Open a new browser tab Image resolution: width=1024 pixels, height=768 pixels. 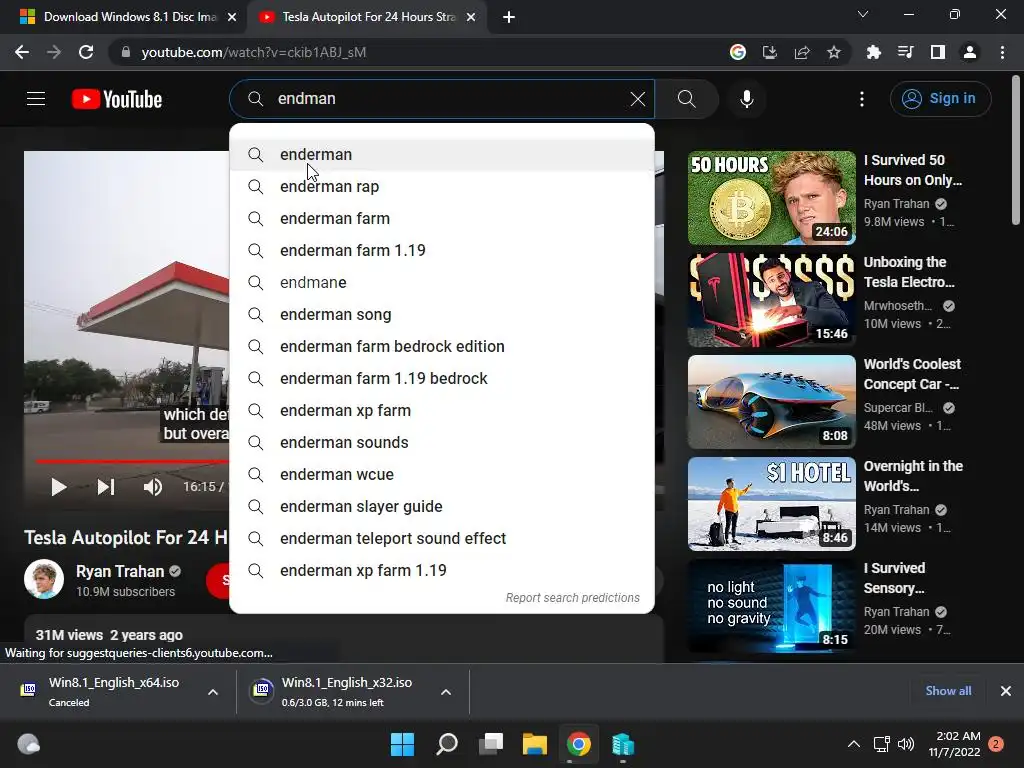point(509,18)
